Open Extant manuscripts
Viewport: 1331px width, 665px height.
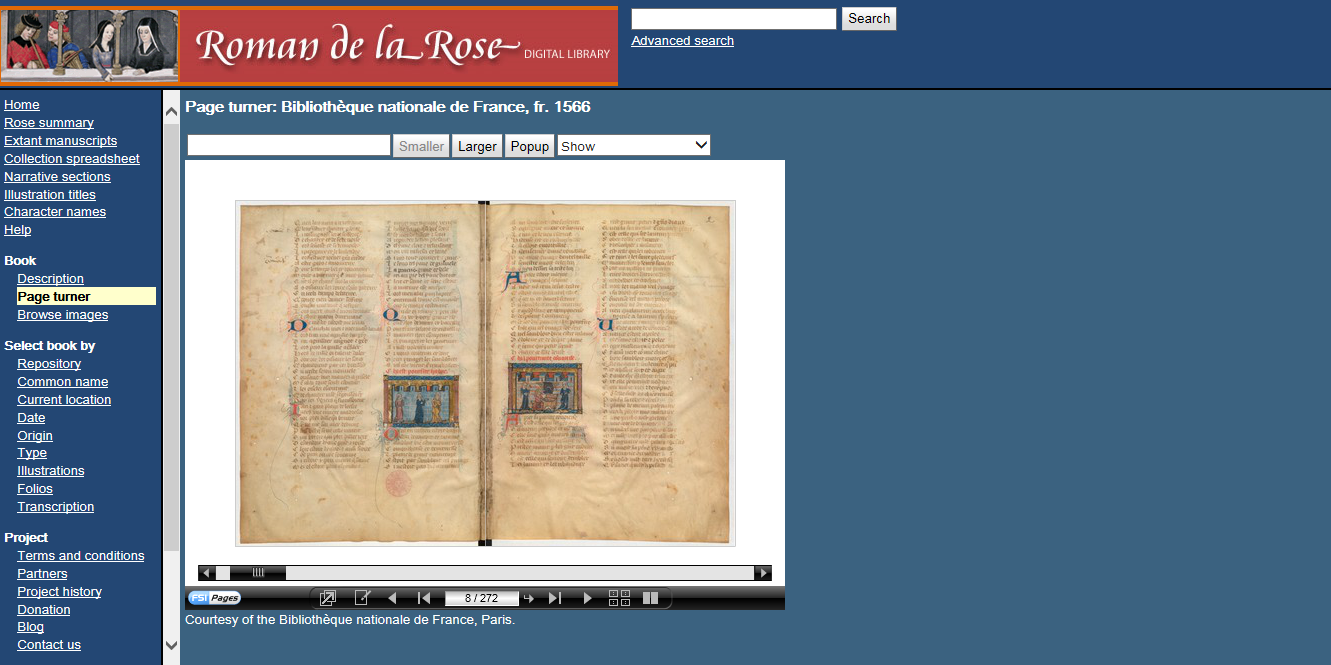point(60,141)
